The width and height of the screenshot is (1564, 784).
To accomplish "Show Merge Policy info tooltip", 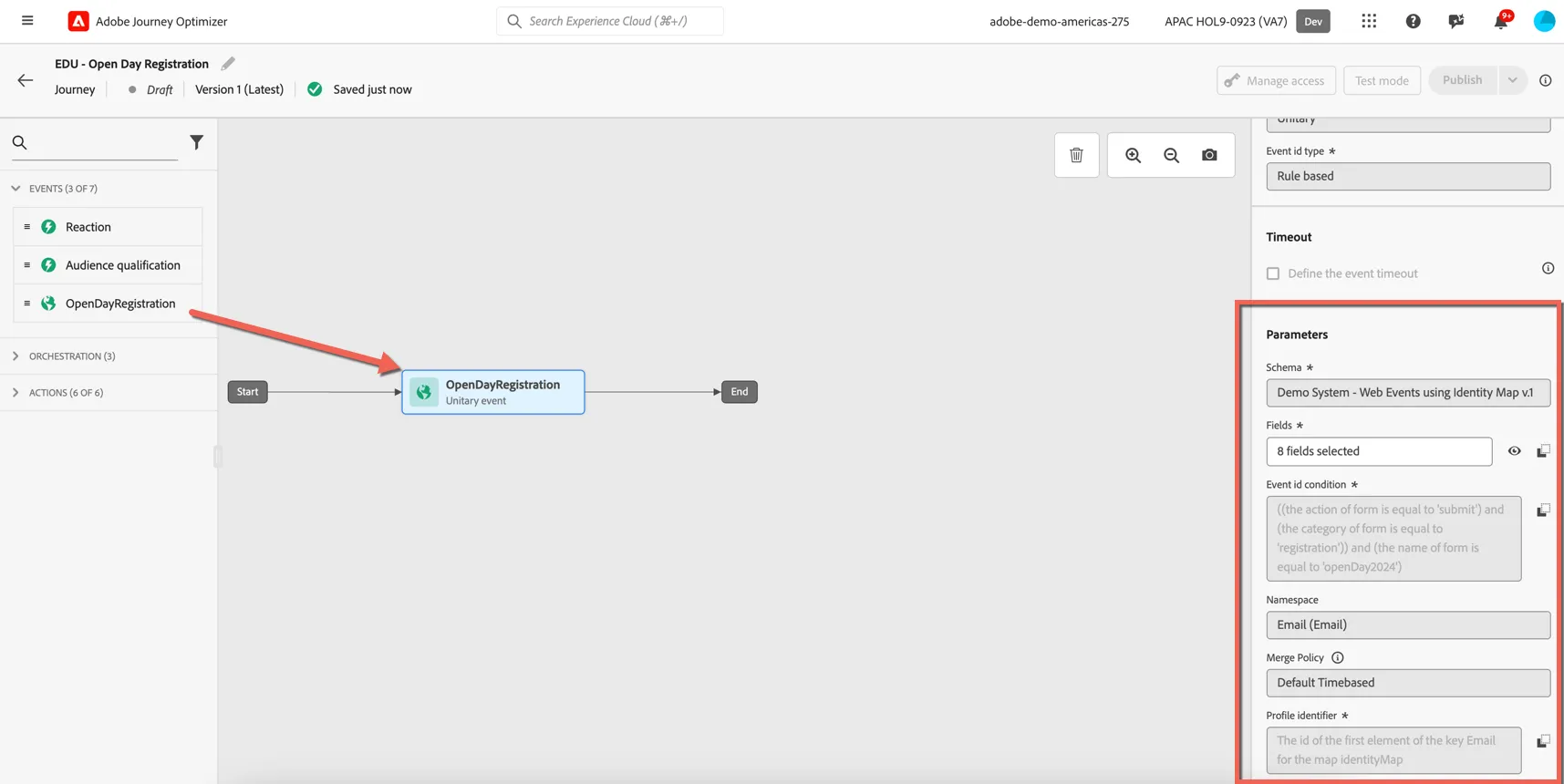I will tap(1338, 657).
